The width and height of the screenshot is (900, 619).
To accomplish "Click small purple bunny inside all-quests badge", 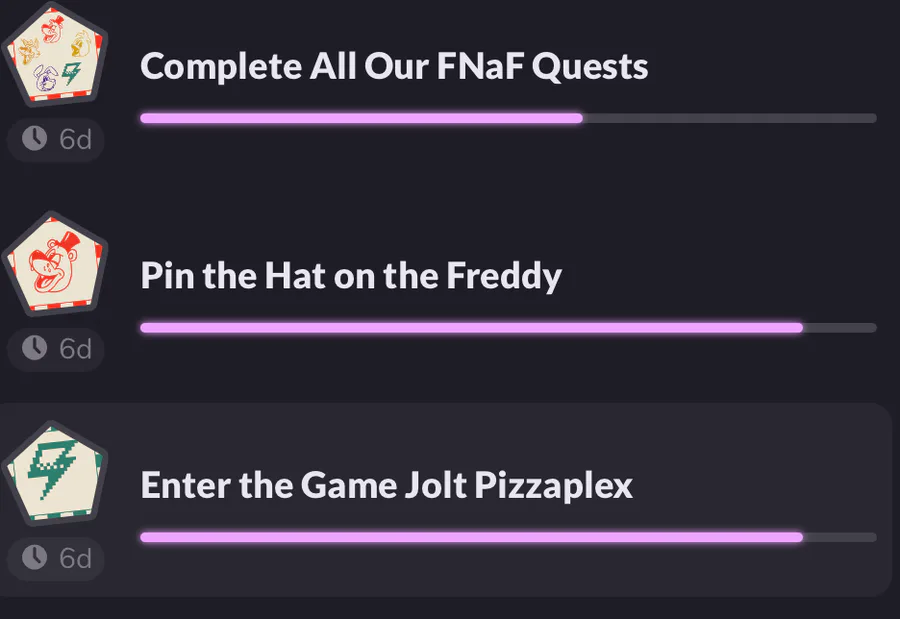I will (44, 78).
